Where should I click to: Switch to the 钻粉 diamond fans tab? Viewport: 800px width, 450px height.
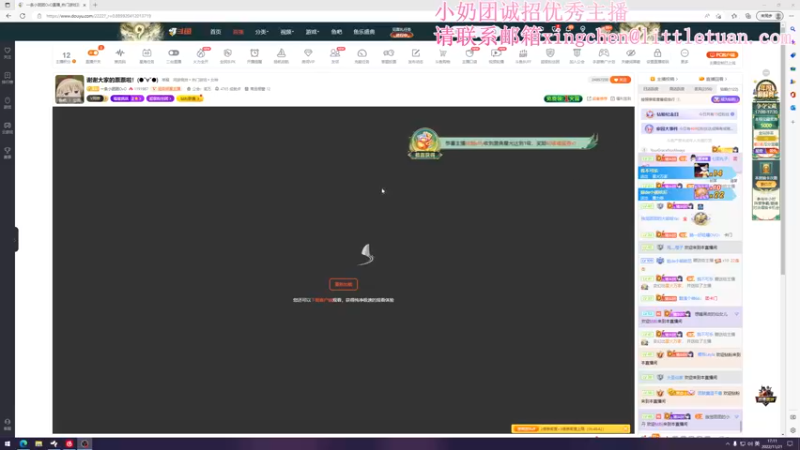tap(729, 89)
